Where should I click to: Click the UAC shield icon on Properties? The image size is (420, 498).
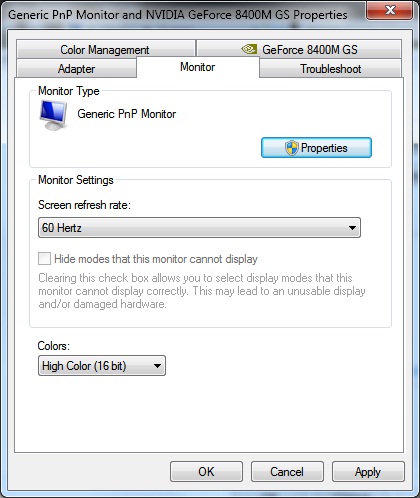[x=291, y=148]
